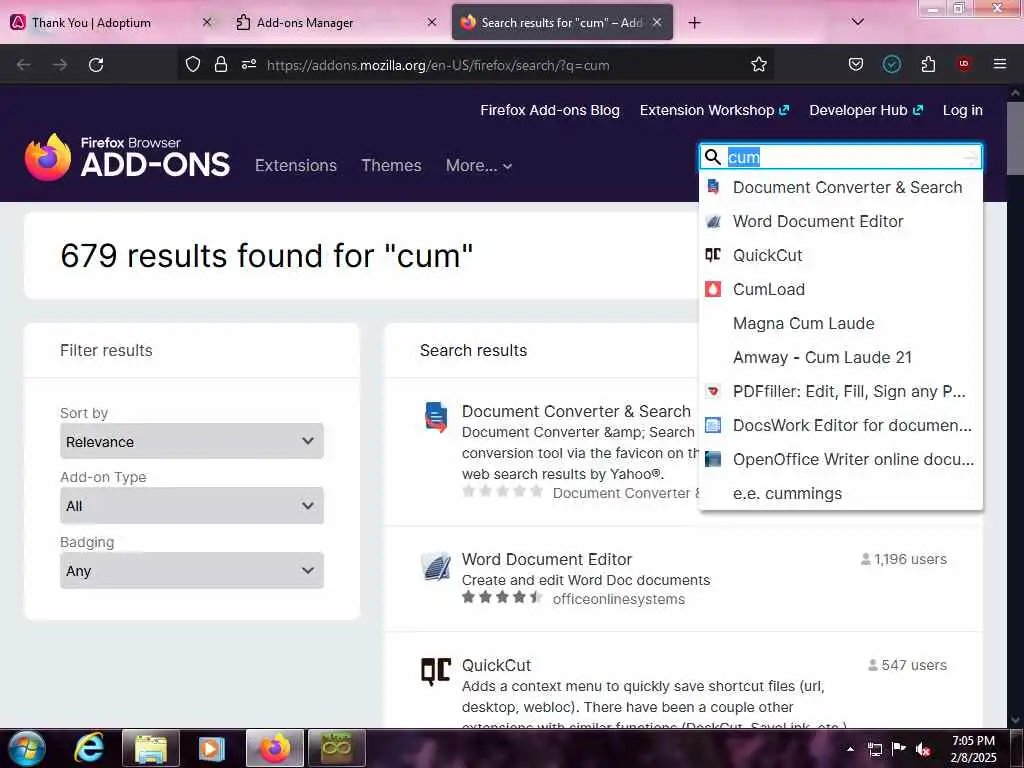This screenshot has width=1024, height=768.
Task: Launch Internet Explorer from taskbar
Action: [x=89, y=748]
